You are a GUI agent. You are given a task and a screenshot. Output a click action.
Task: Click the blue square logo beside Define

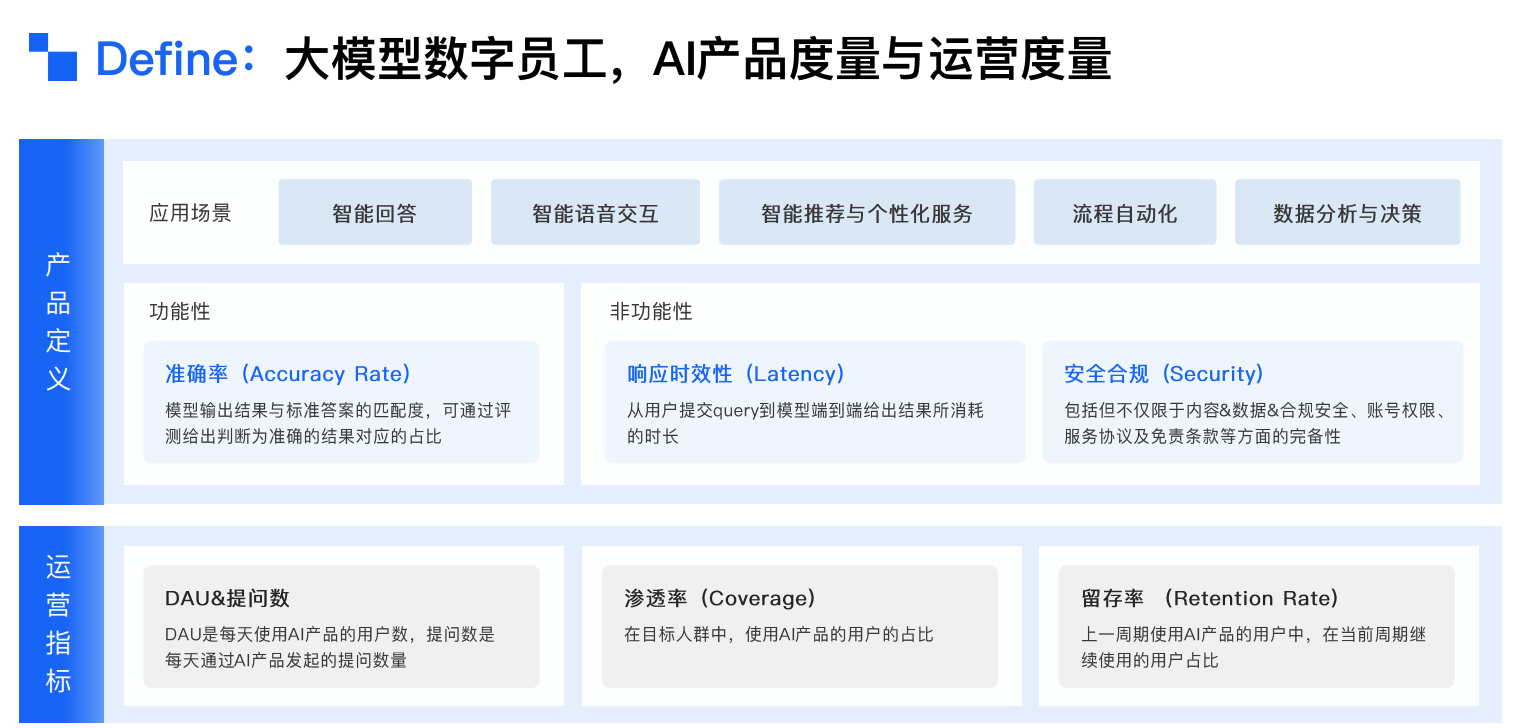point(53,57)
